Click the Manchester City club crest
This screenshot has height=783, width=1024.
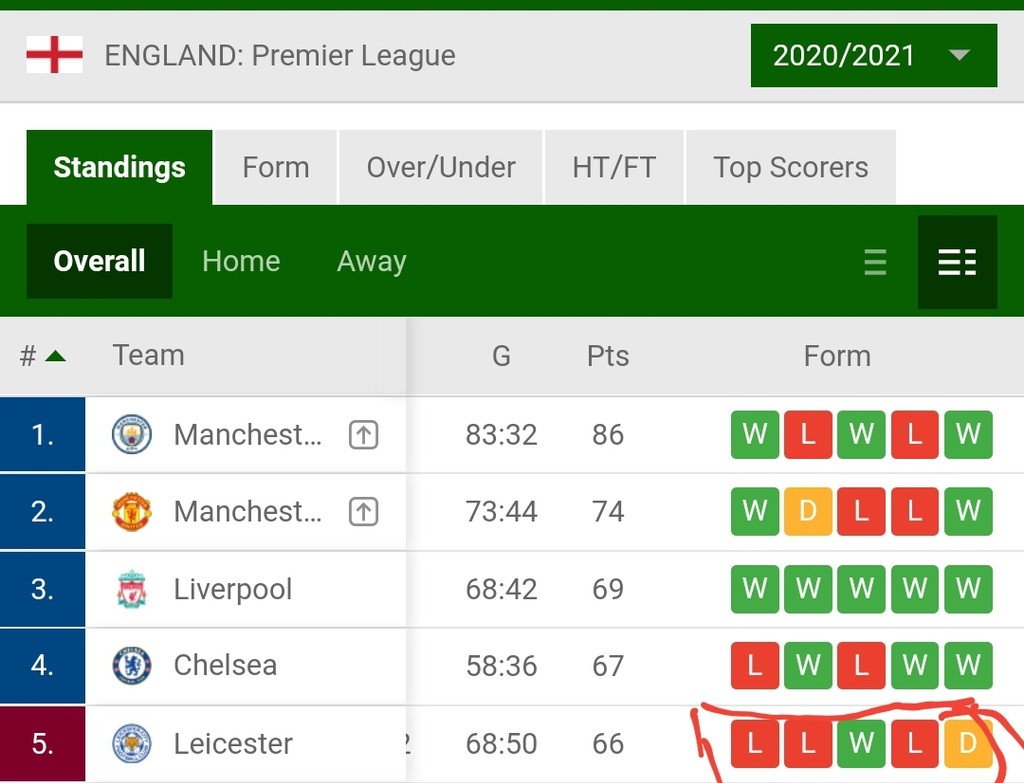coord(131,435)
